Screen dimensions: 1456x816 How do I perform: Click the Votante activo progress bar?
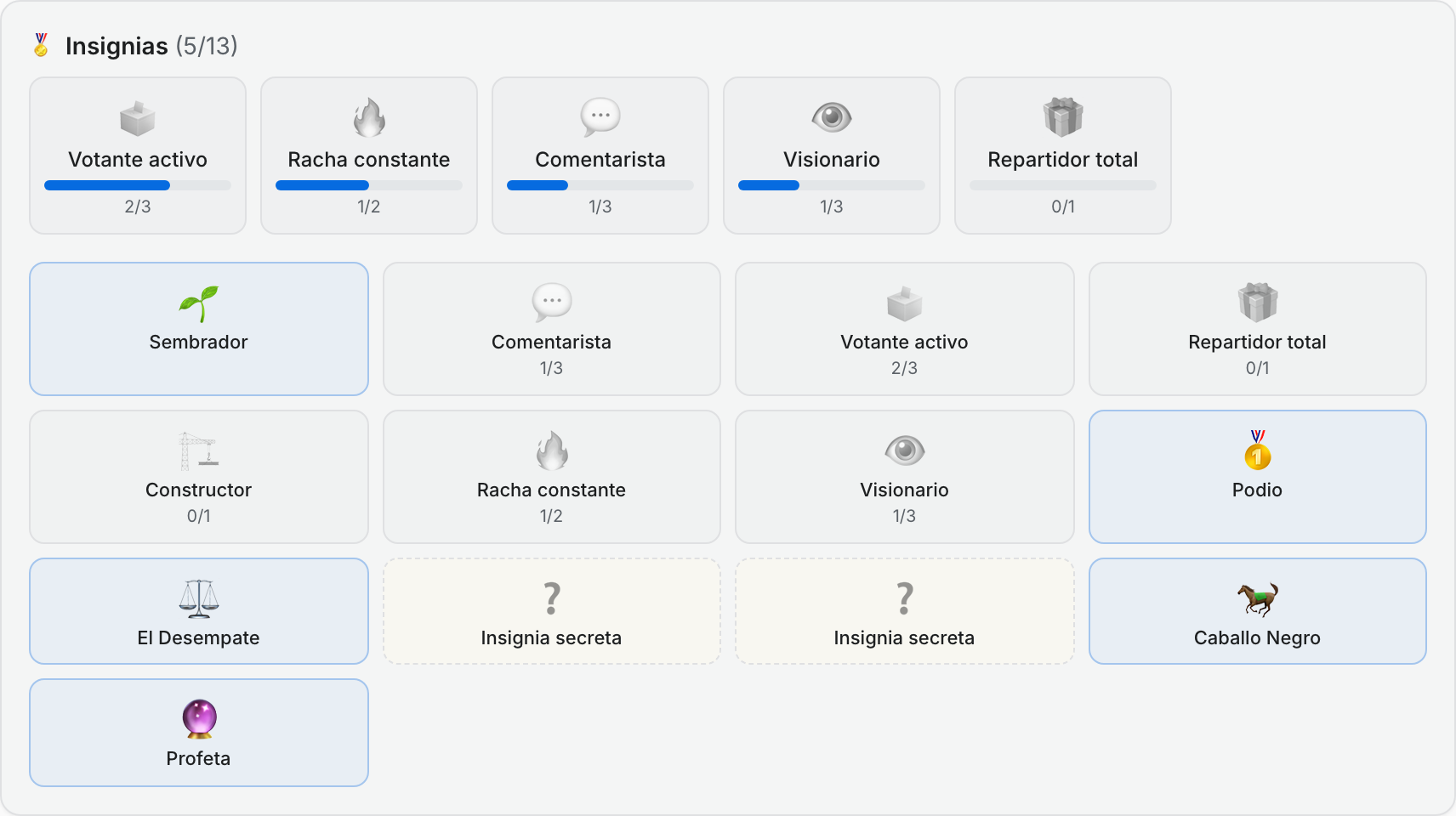point(138,185)
